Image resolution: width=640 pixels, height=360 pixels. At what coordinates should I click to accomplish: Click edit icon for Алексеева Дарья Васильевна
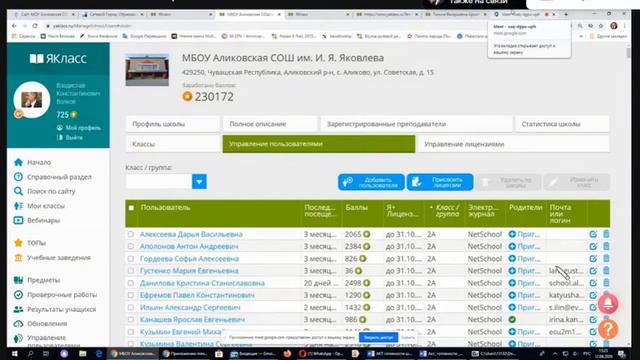[x=593, y=234]
